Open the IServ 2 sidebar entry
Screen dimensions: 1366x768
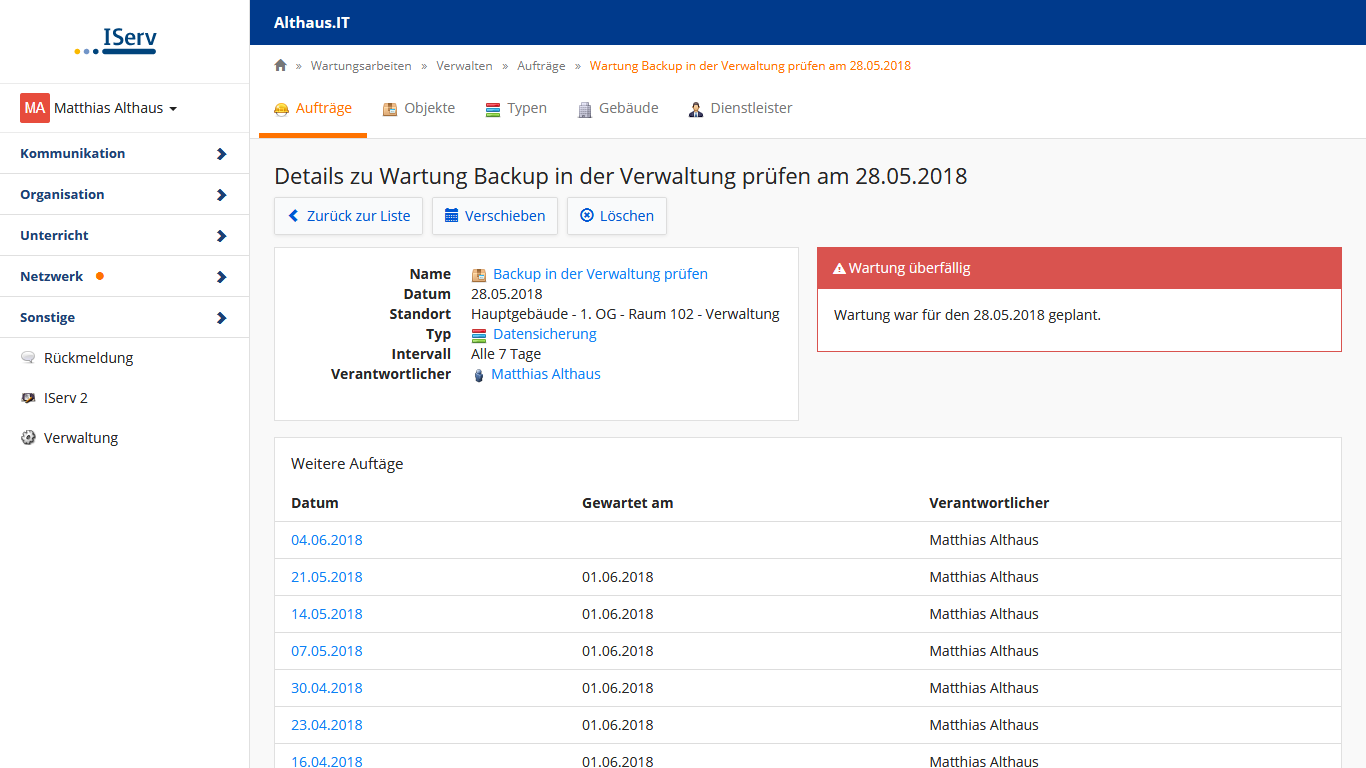click(66, 398)
